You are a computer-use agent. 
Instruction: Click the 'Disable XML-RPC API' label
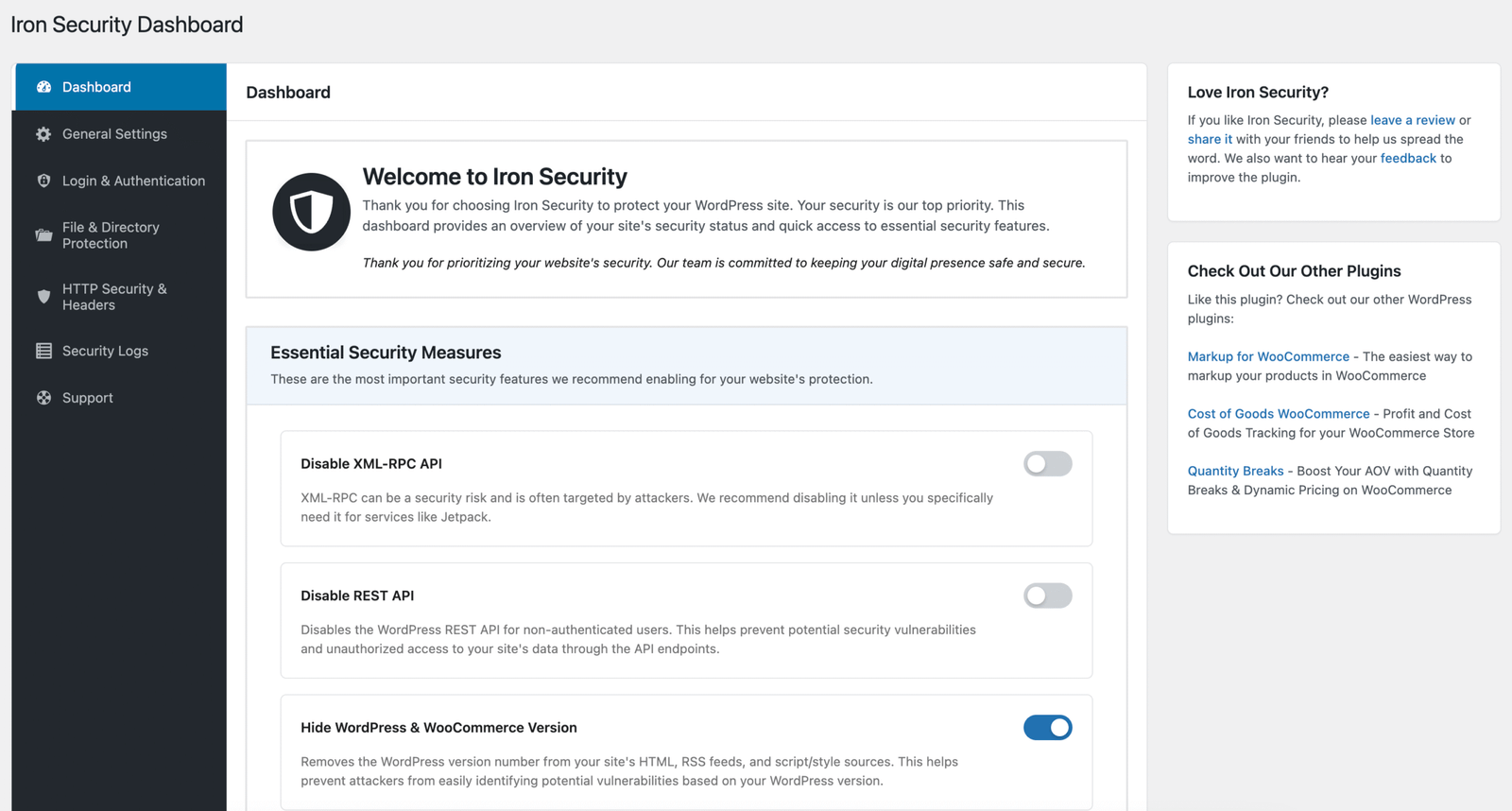(x=371, y=463)
